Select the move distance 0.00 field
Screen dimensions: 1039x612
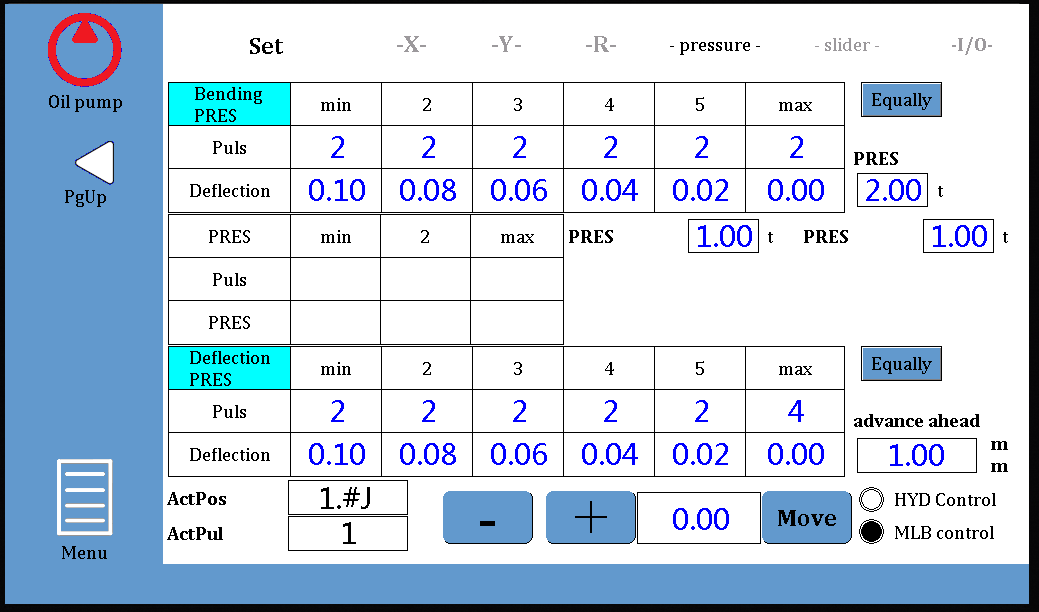click(699, 518)
